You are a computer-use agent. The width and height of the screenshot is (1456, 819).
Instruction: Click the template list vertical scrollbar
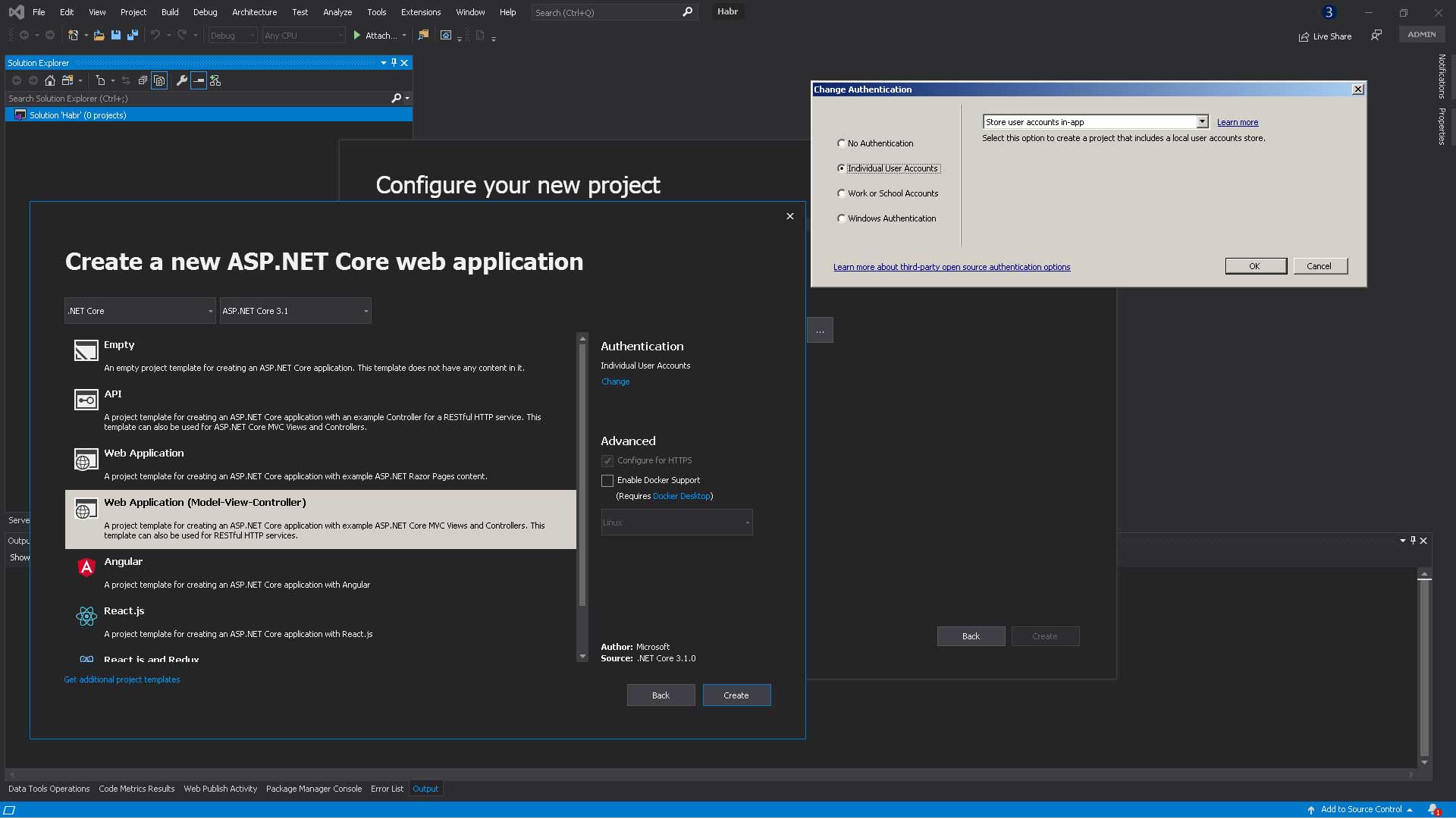[x=582, y=474]
